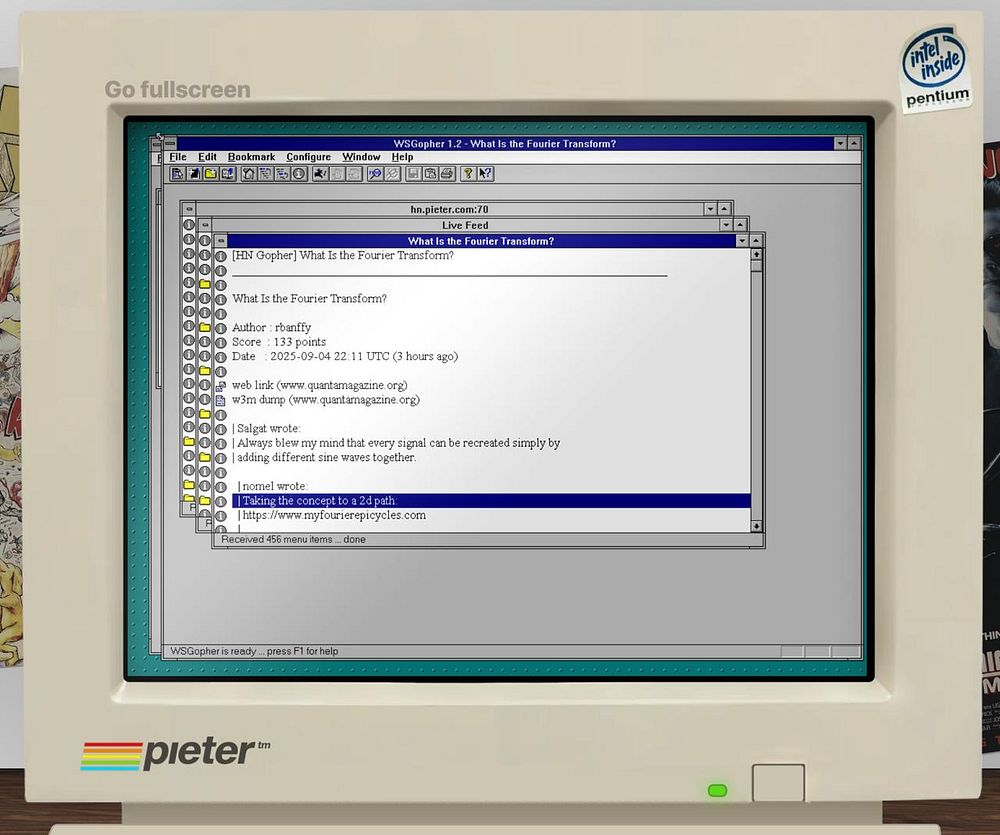Click the info icon beside 'Score : 133 points'
This screenshot has width=1000, height=835.
[221, 343]
